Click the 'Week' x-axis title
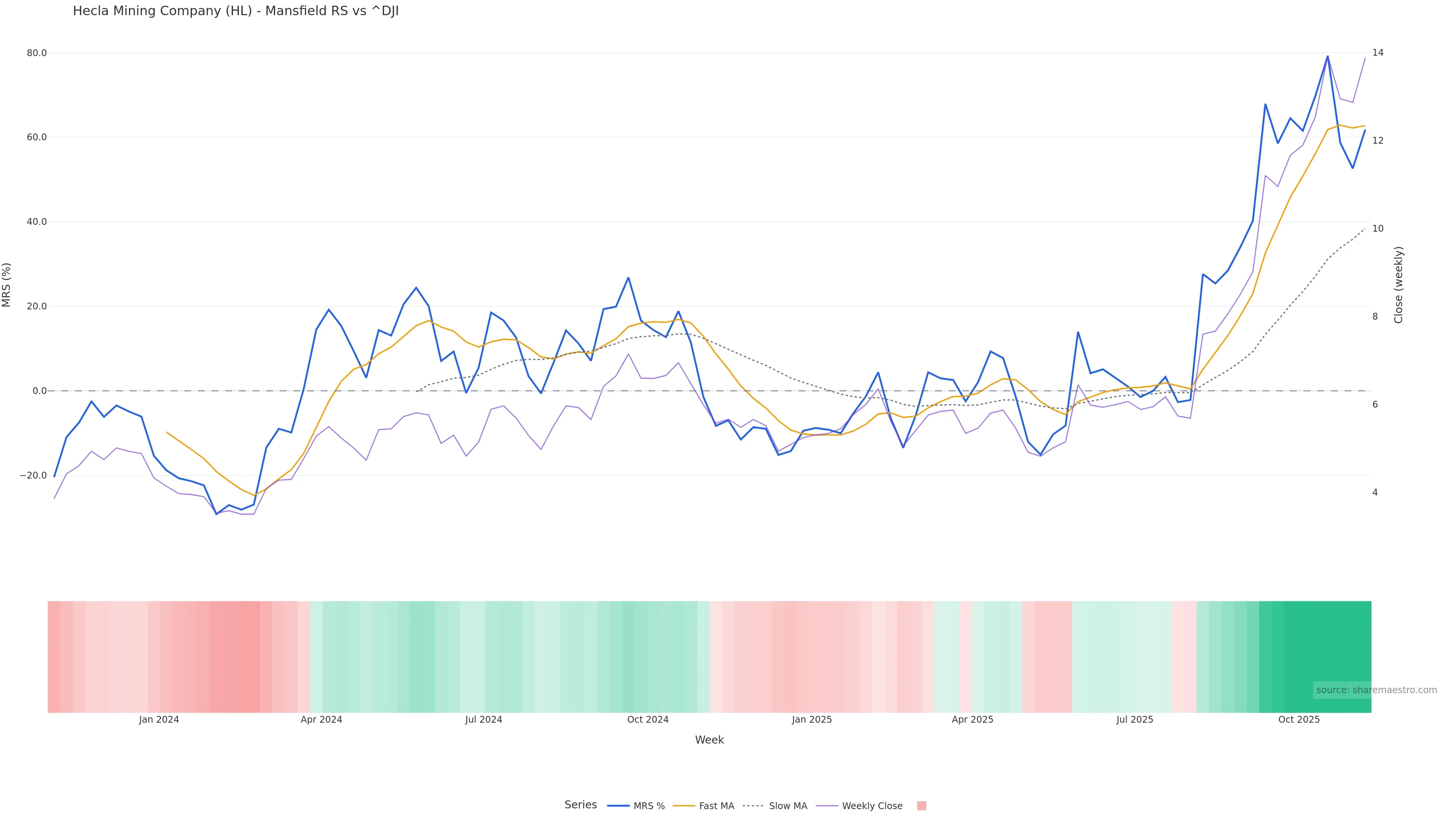 709,740
